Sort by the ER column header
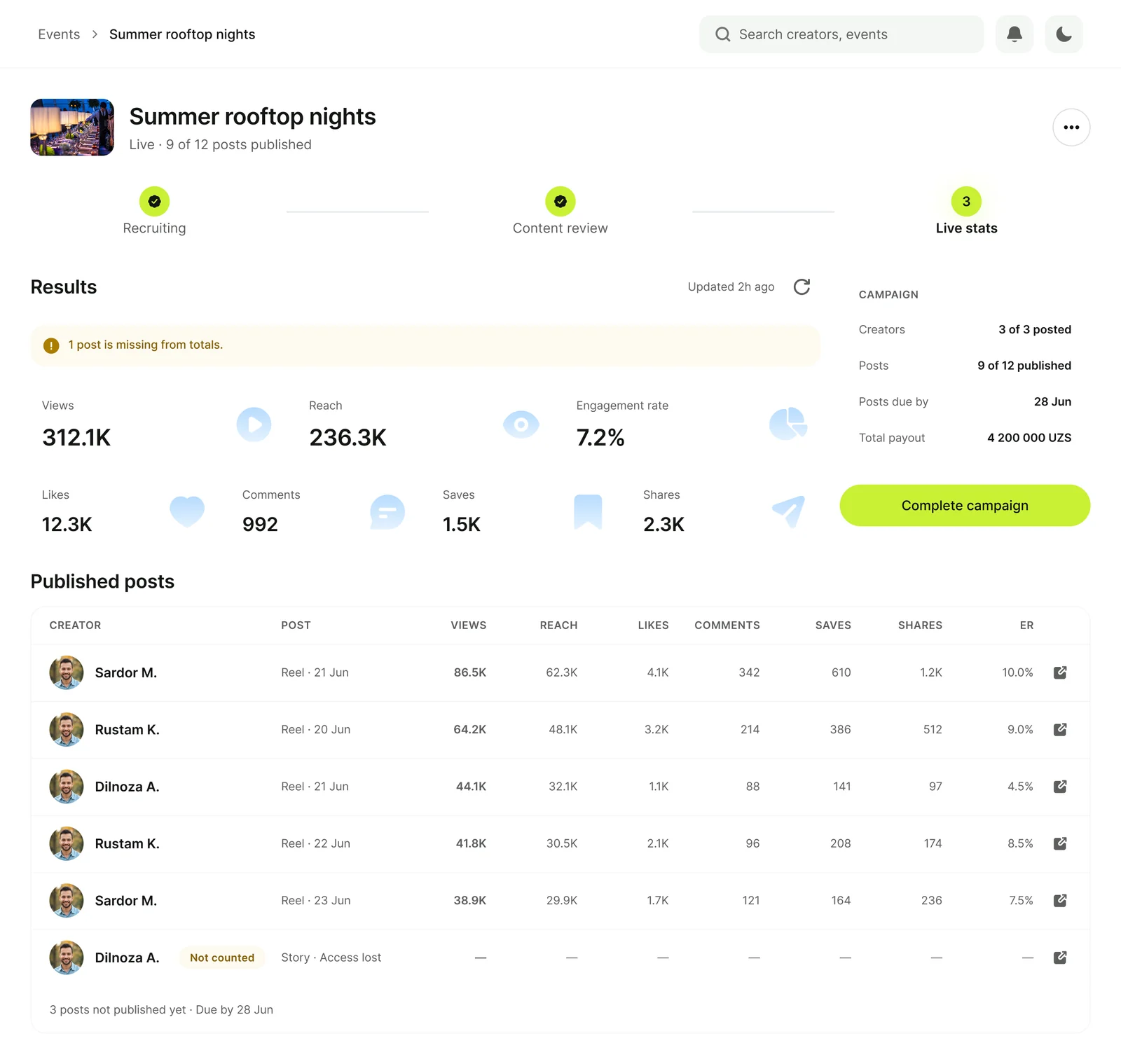The height and width of the screenshot is (1064, 1121). coord(1026,625)
